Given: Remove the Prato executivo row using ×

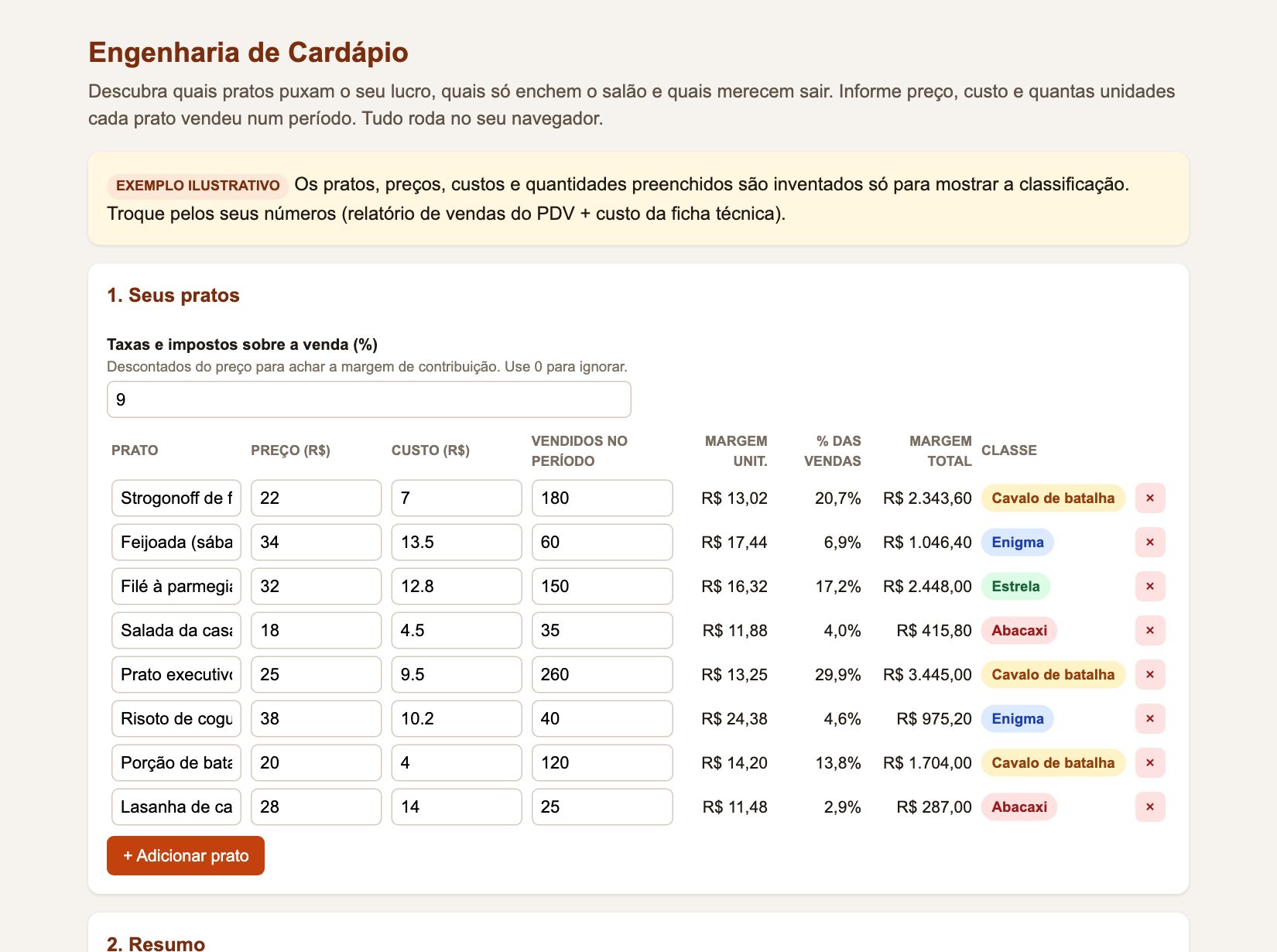Looking at the screenshot, I should click(x=1150, y=674).
